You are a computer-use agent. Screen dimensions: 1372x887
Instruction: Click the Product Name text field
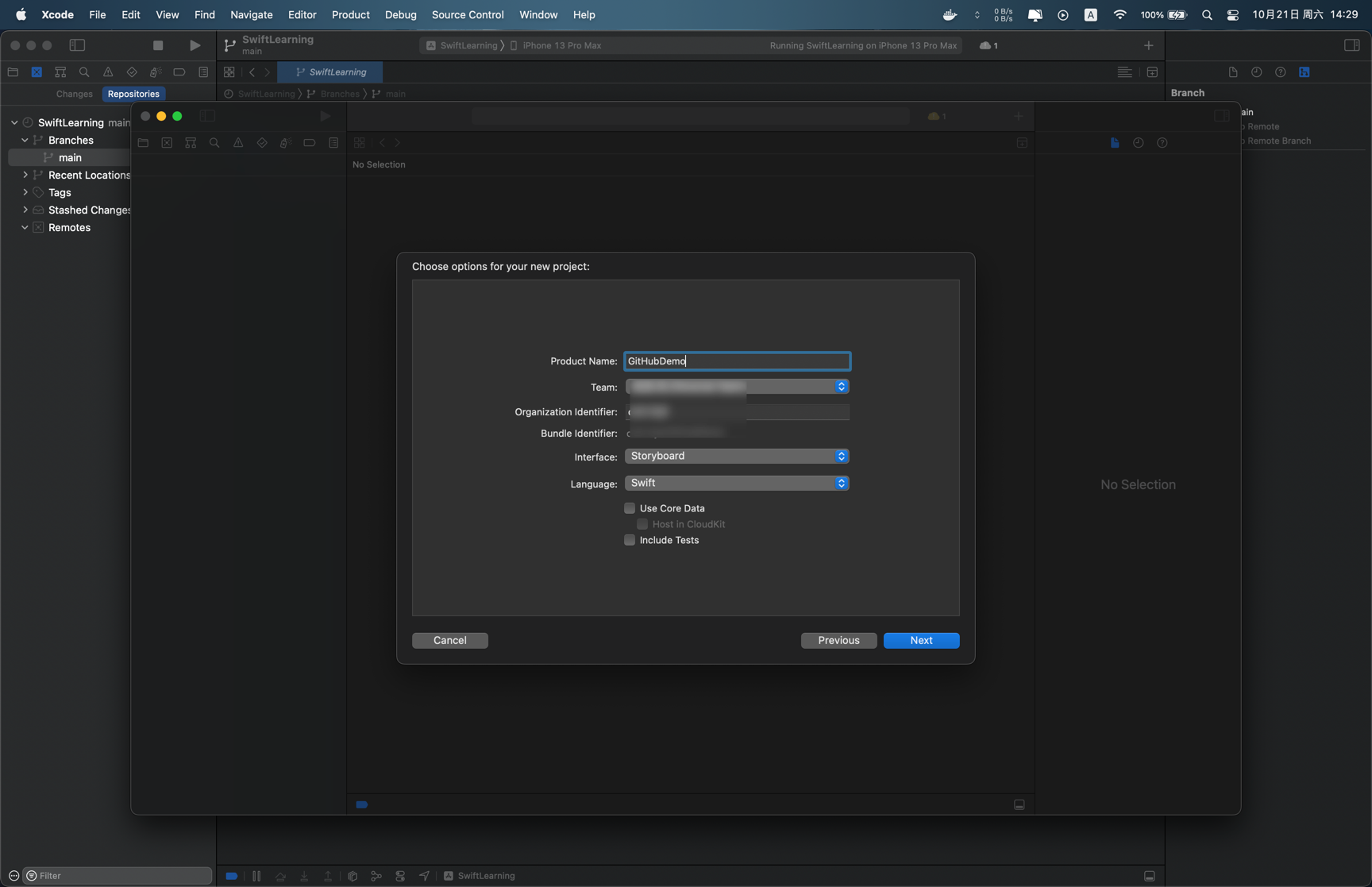coord(736,361)
